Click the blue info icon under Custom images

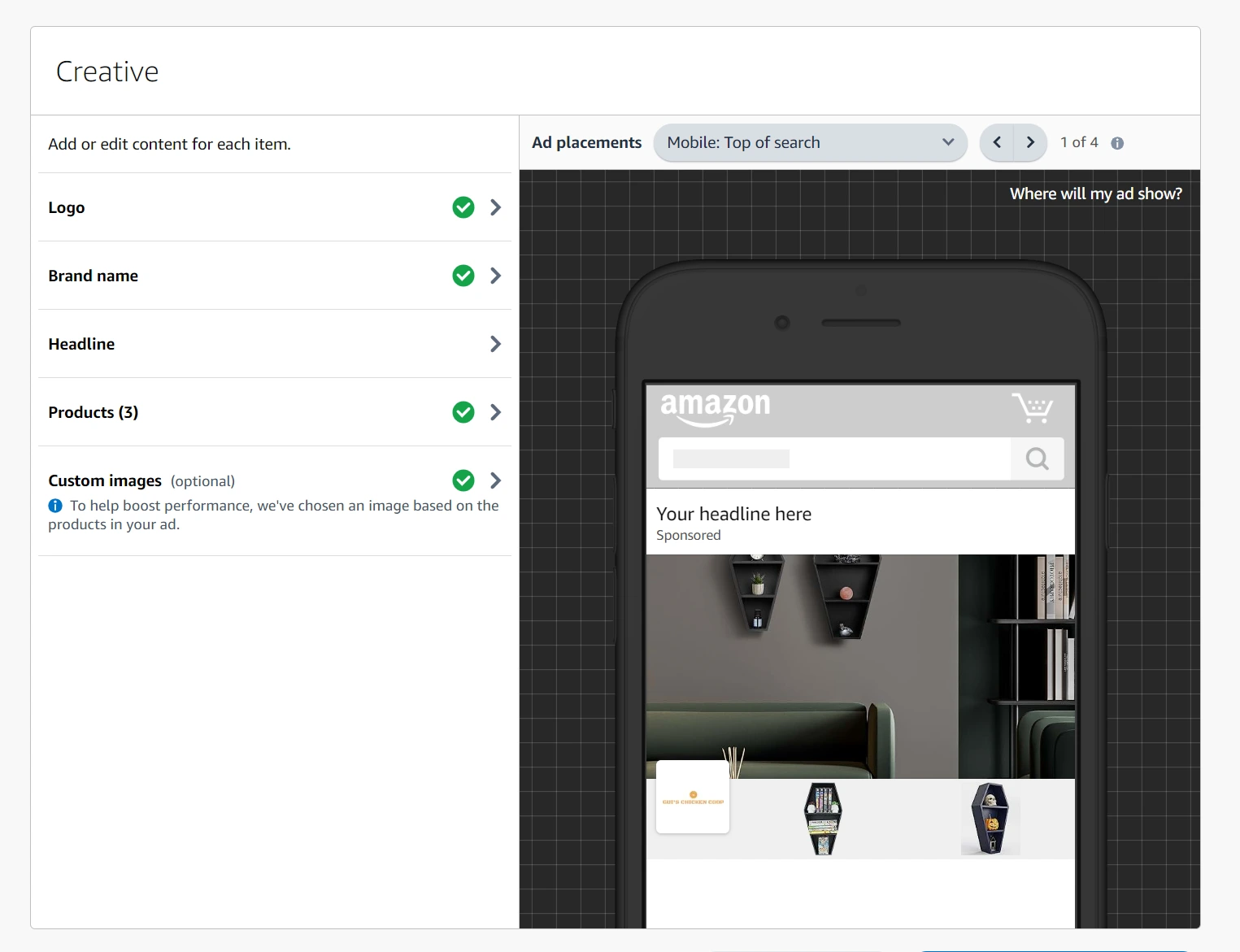(55, 506)
